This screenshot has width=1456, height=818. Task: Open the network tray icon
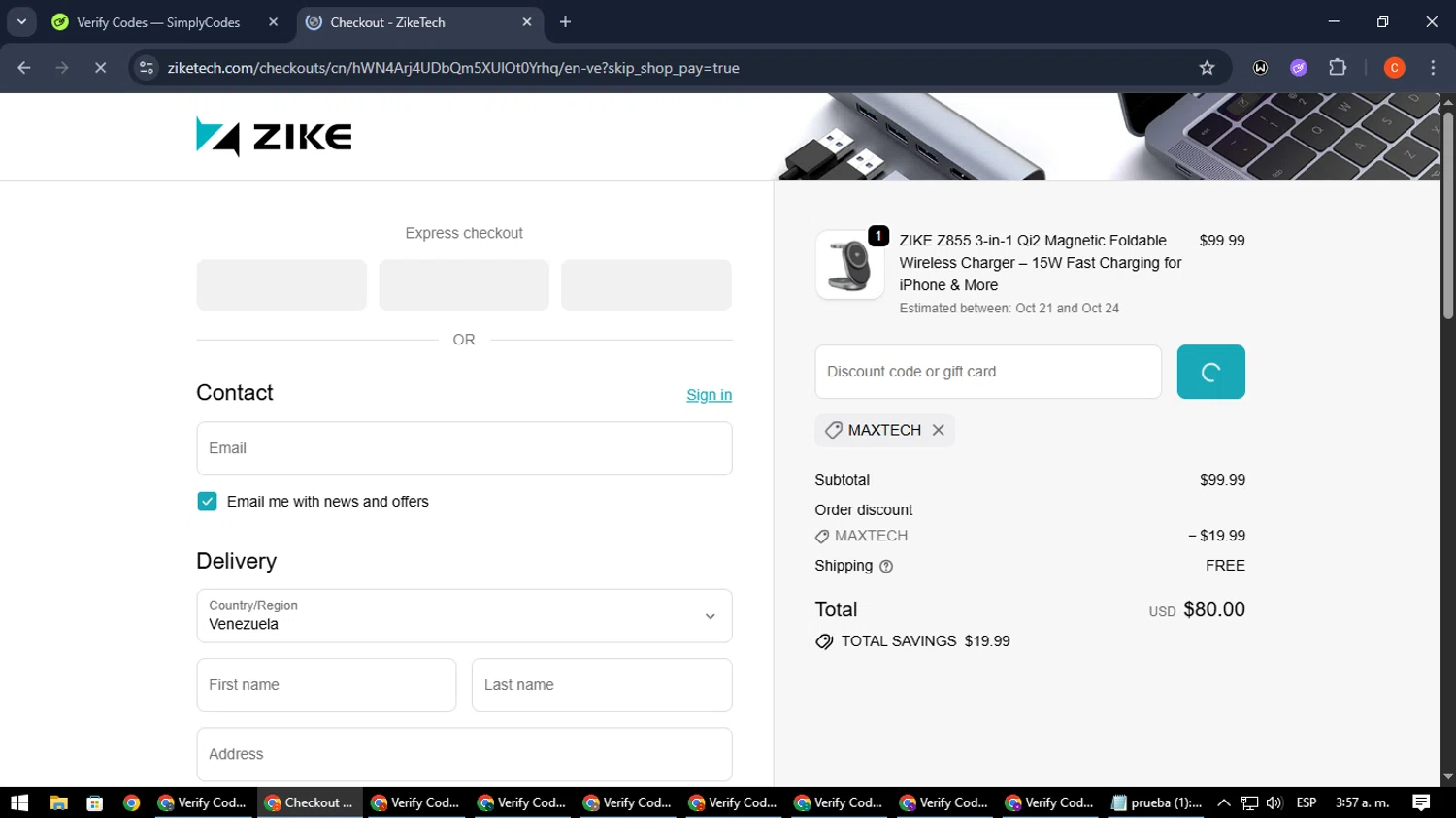[1249, 802]
